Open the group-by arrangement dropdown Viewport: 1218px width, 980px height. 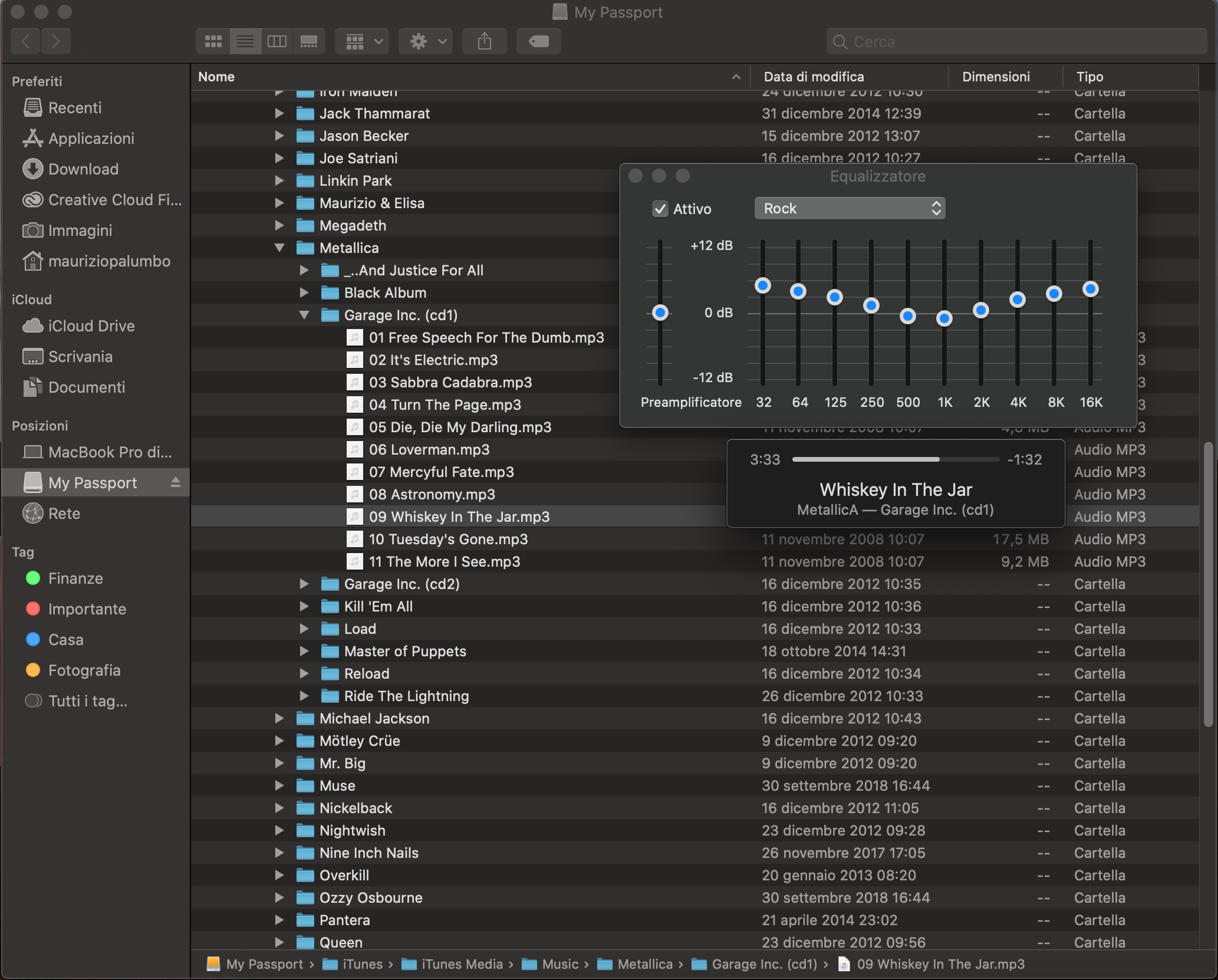362,41
